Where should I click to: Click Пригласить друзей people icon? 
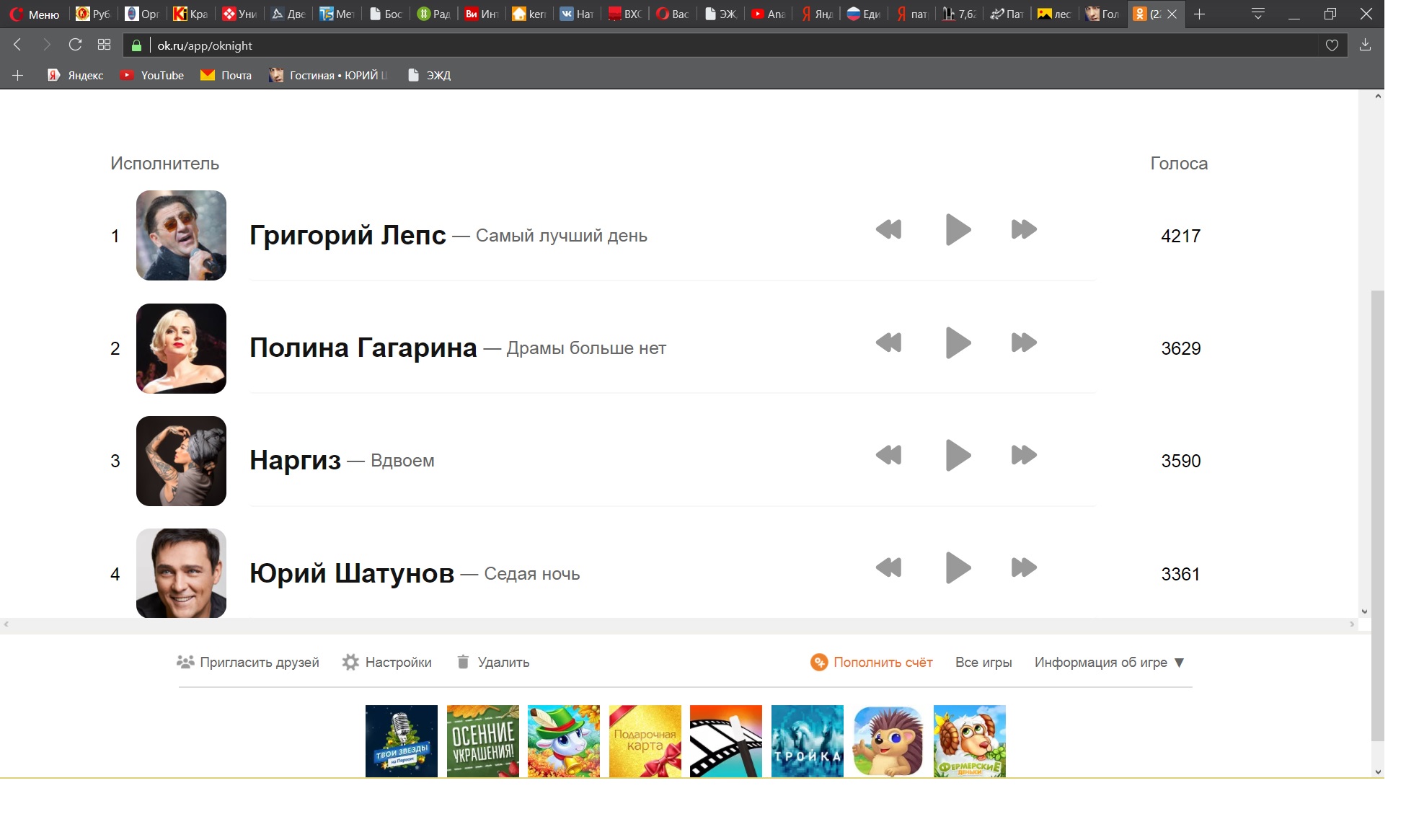coord(185,662)
